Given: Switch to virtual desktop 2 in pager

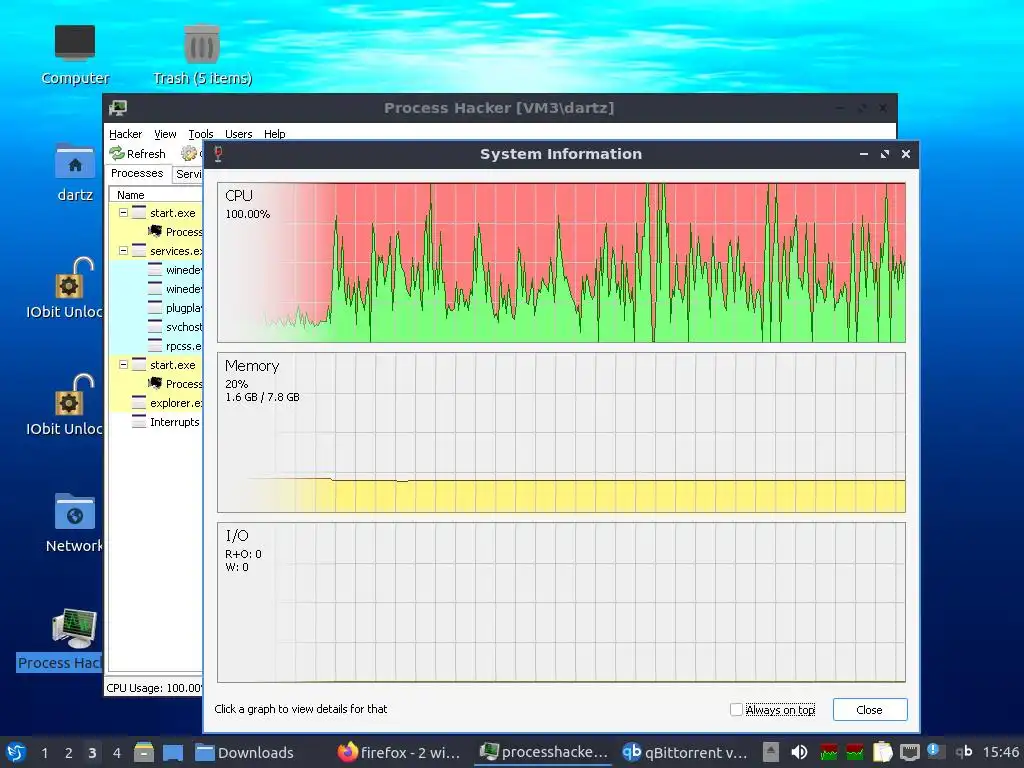Looking at the screenshot, I should 69,752.
